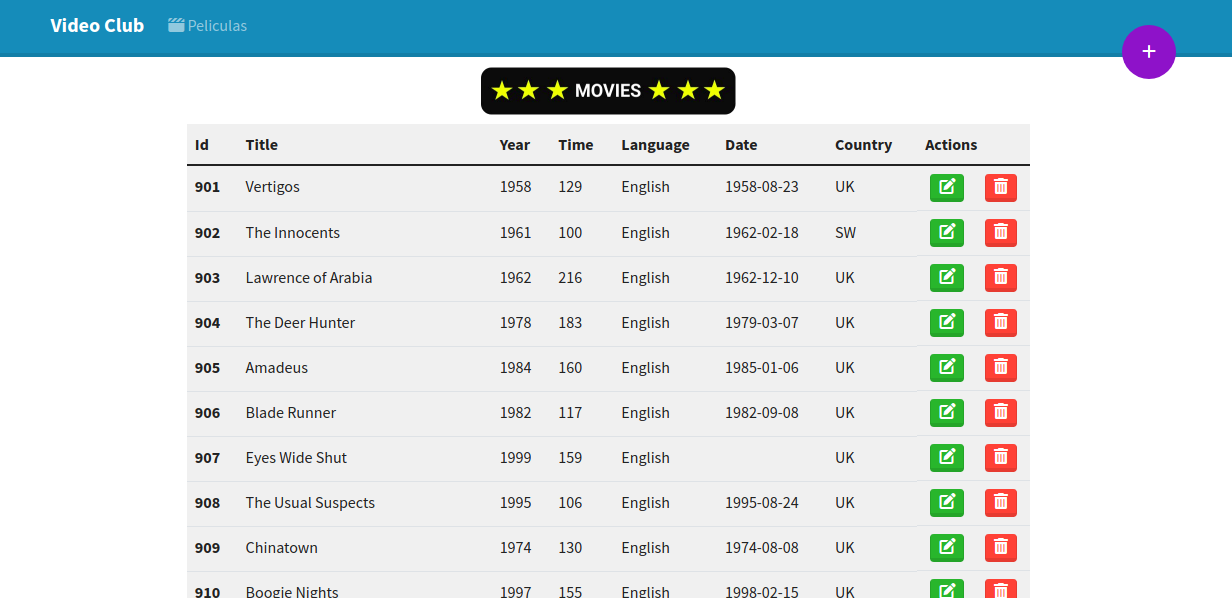Select the Language column header
Image resolution: width=1232 pixels, height=598 pixels.
point(655,145)
